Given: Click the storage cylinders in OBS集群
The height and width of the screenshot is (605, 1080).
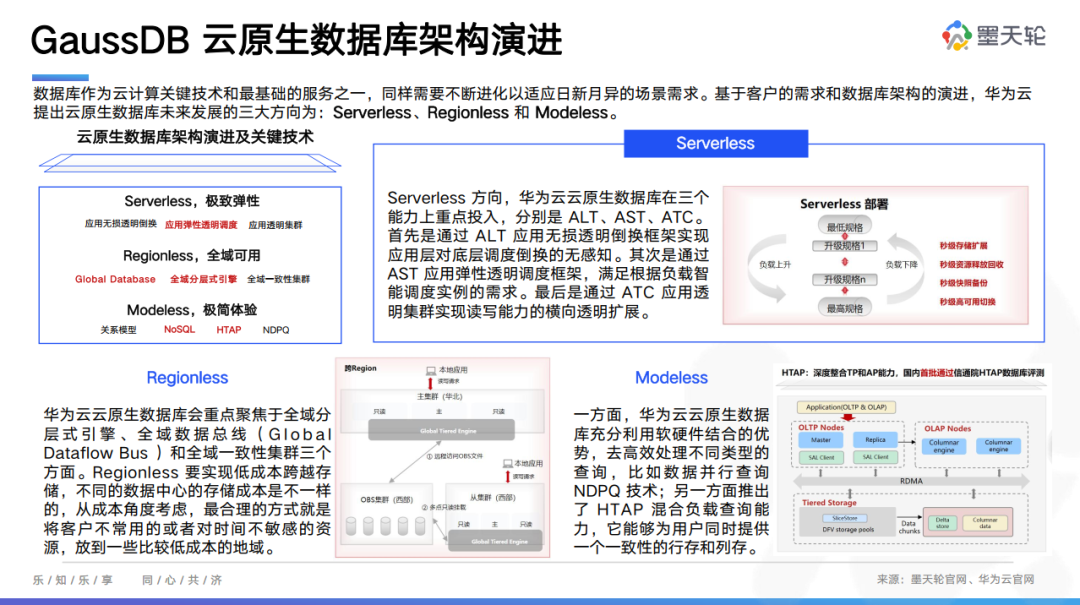Looking at the screenshot, I should click(386, 526).
